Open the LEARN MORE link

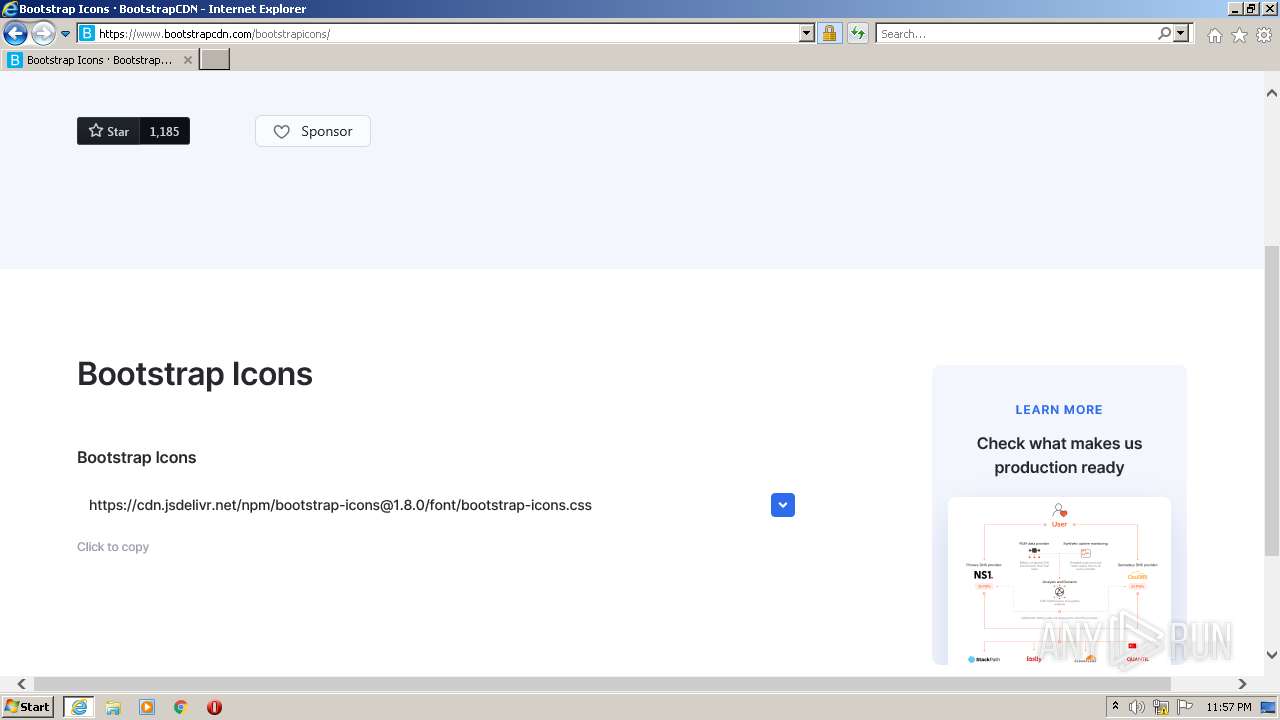tap(1059, 410)
